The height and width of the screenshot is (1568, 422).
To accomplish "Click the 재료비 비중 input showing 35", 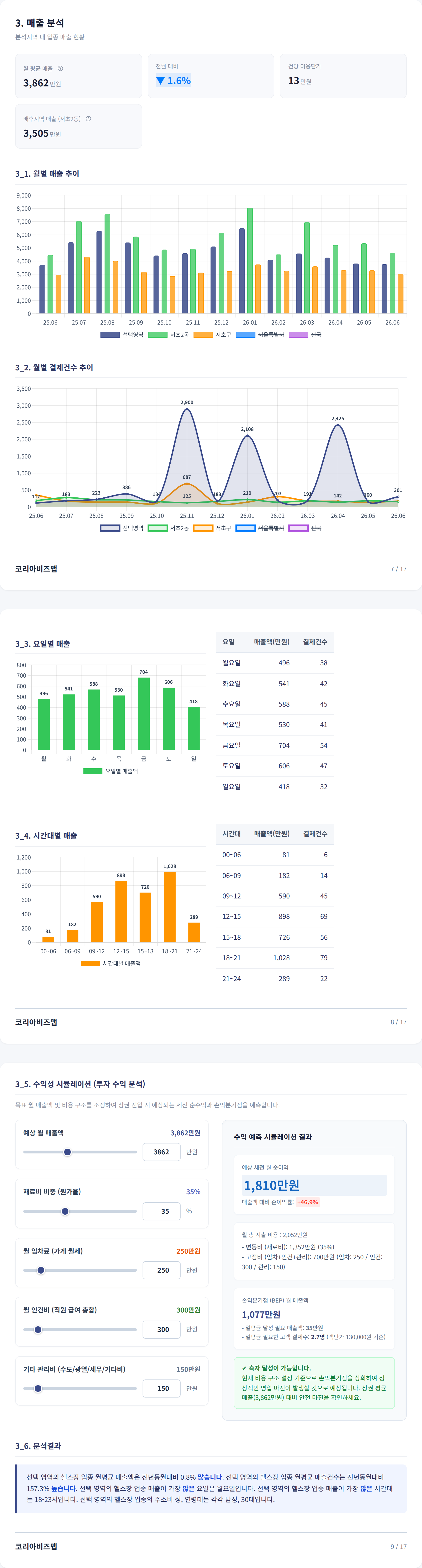I will click(161, 1211).
